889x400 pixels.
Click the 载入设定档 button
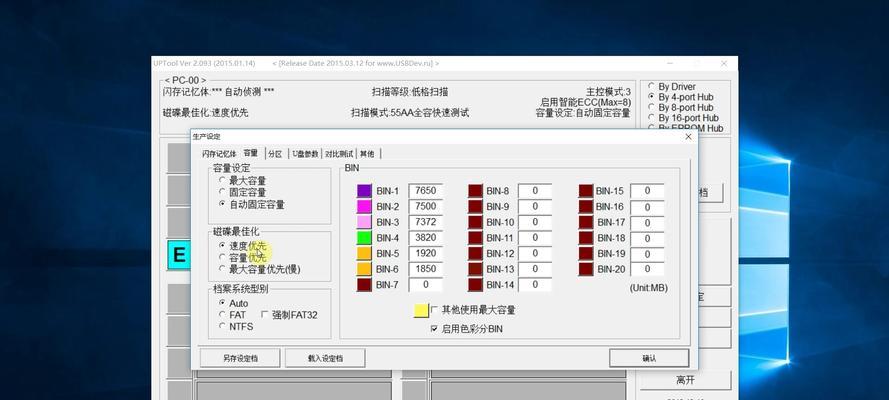325,358
